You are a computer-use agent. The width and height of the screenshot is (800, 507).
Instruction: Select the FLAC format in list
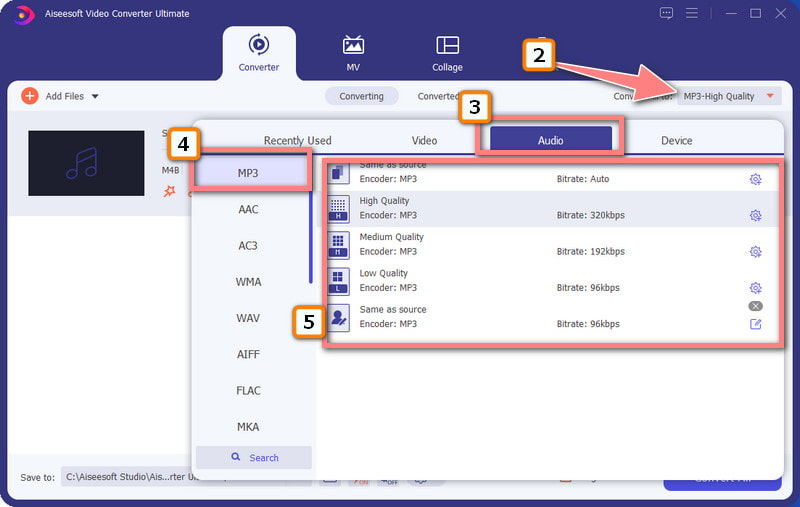(248, 391)
